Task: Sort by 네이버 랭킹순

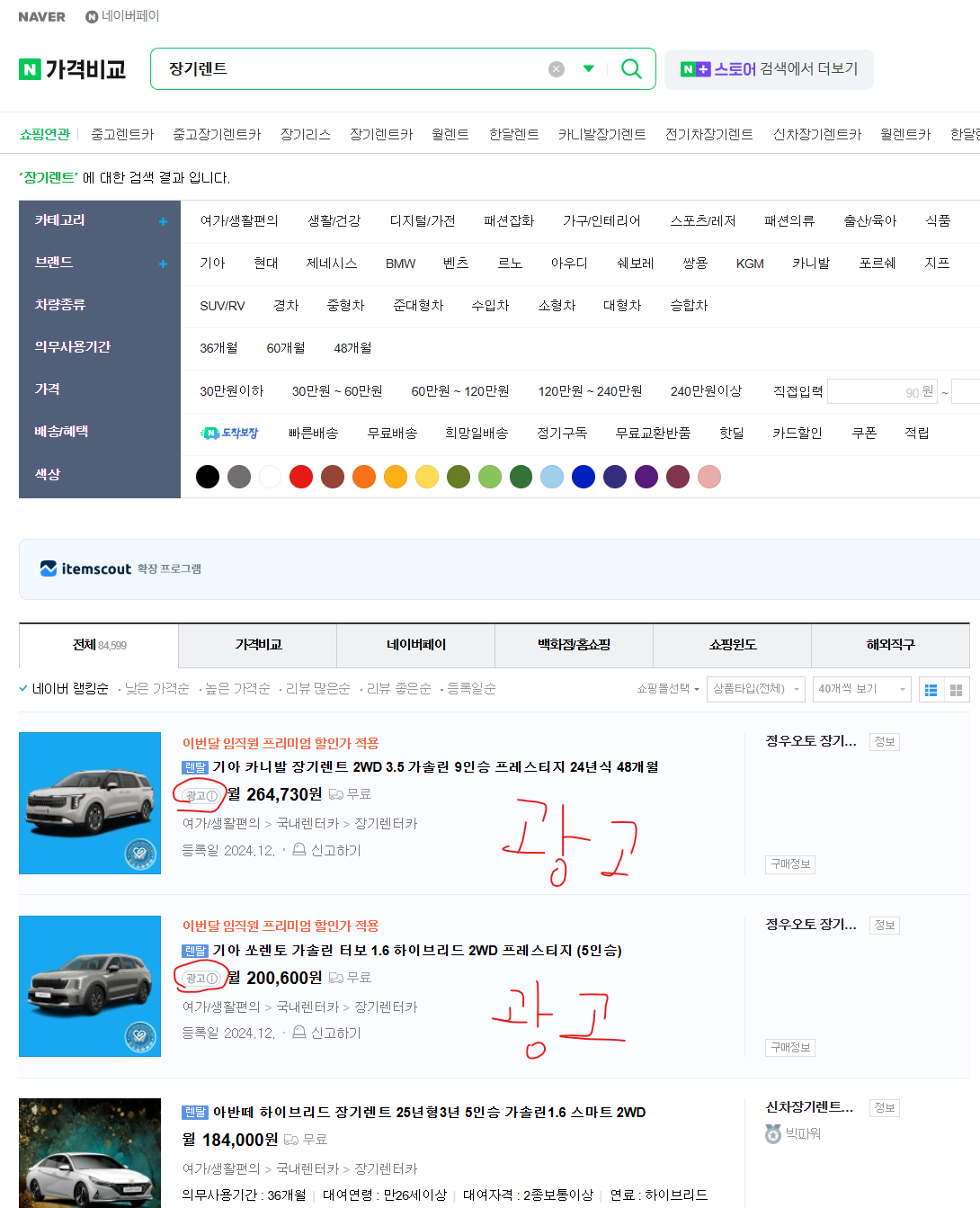Action: pyautogui.click(x=70, y=689)
